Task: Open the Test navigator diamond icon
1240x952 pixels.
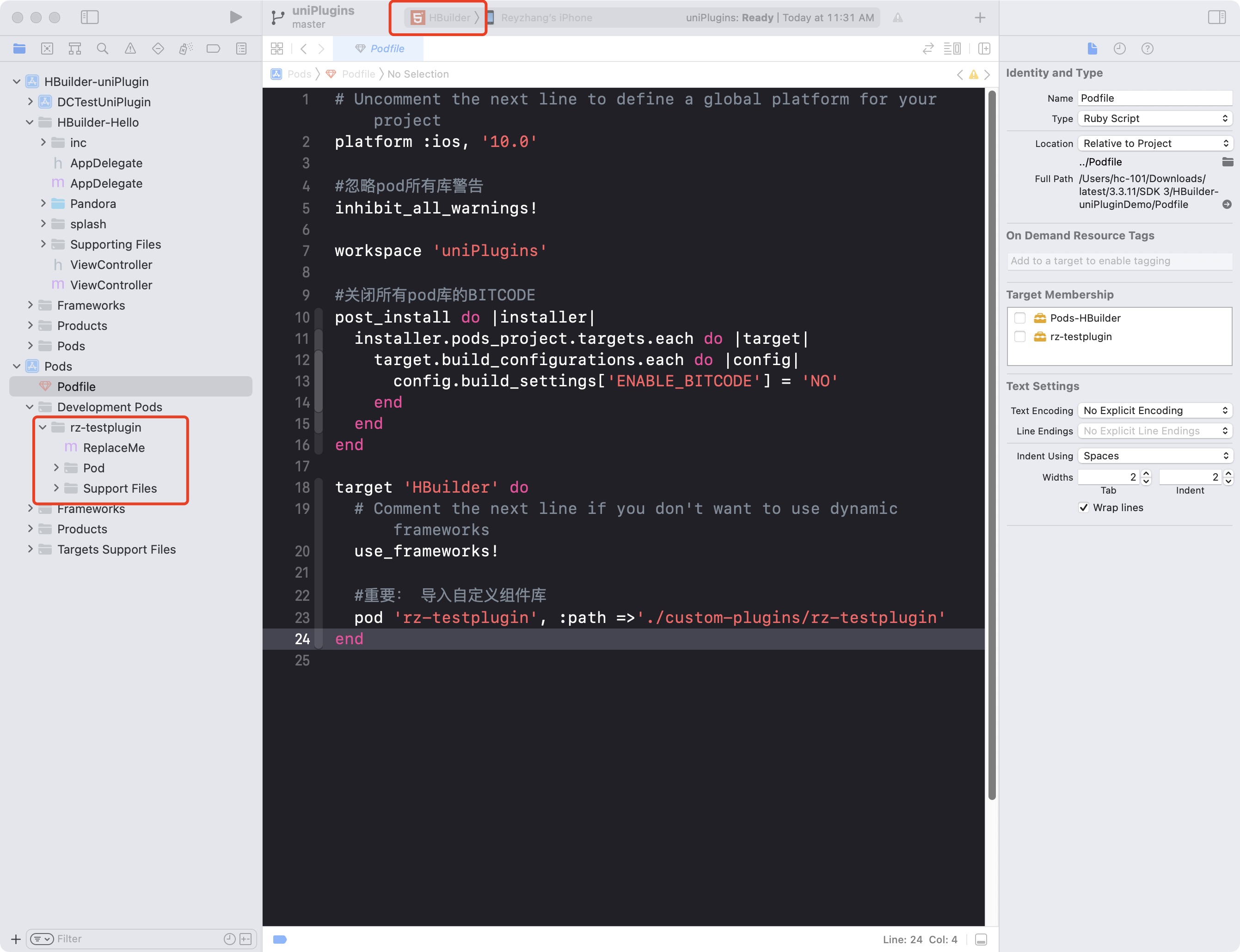Action: (158, 49)
